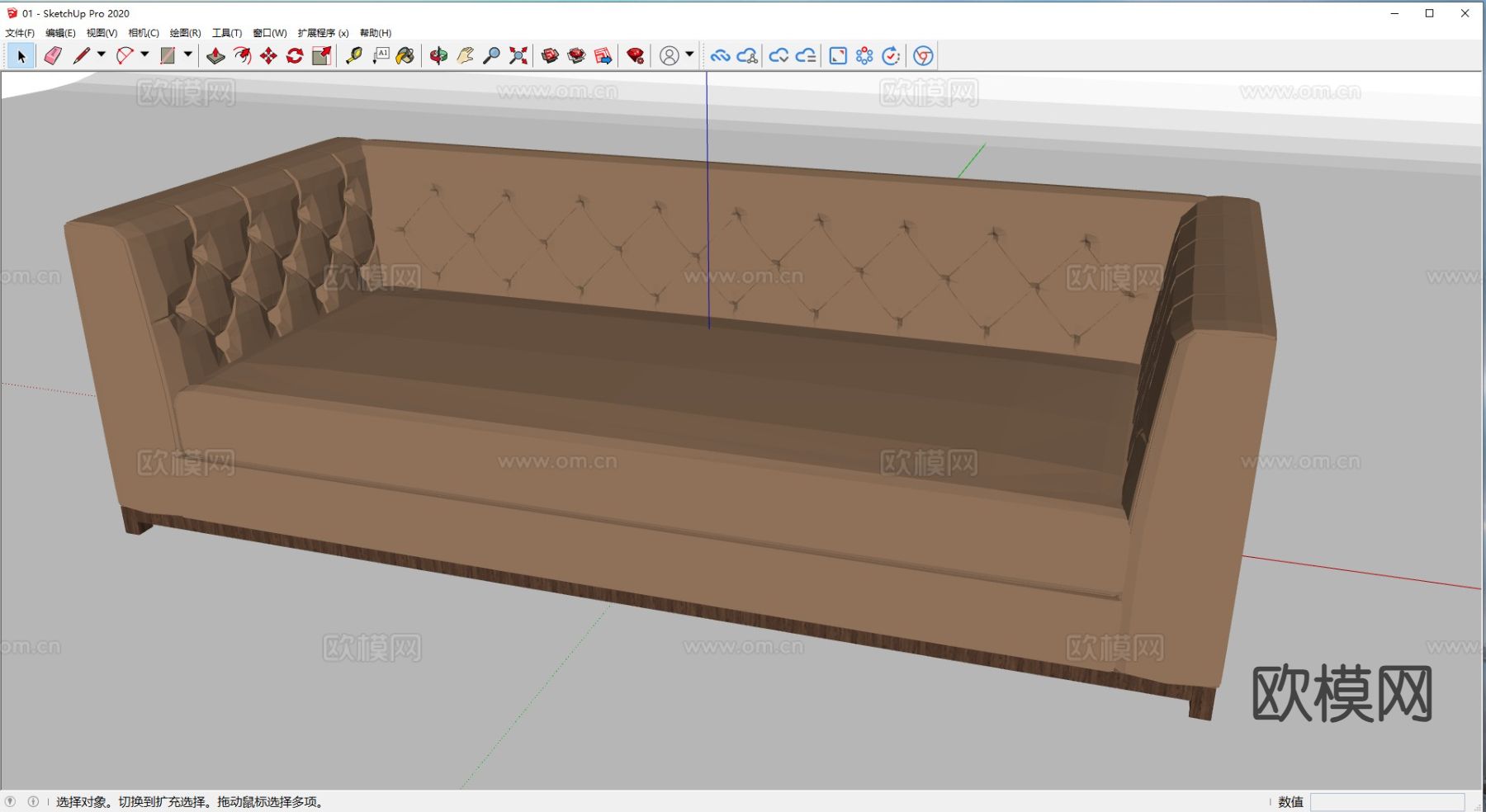Open the 扩展程序 menu
Screen dimensions: 1486x812
[323, 33]
